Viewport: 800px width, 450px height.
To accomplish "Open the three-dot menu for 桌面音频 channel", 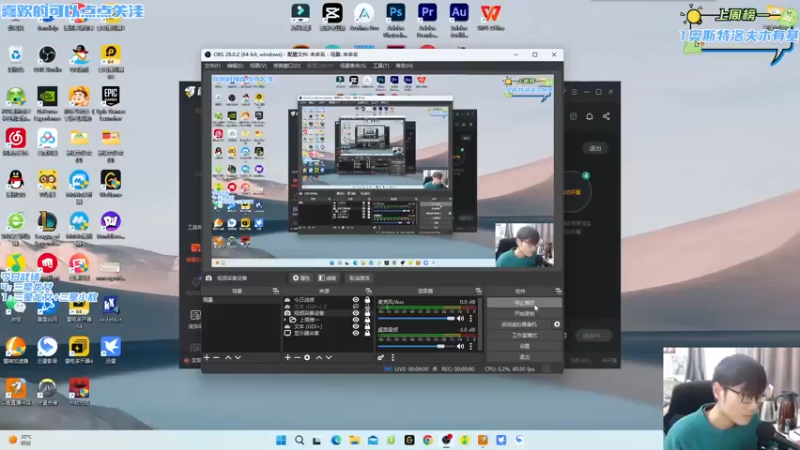I will click(470, 346).
